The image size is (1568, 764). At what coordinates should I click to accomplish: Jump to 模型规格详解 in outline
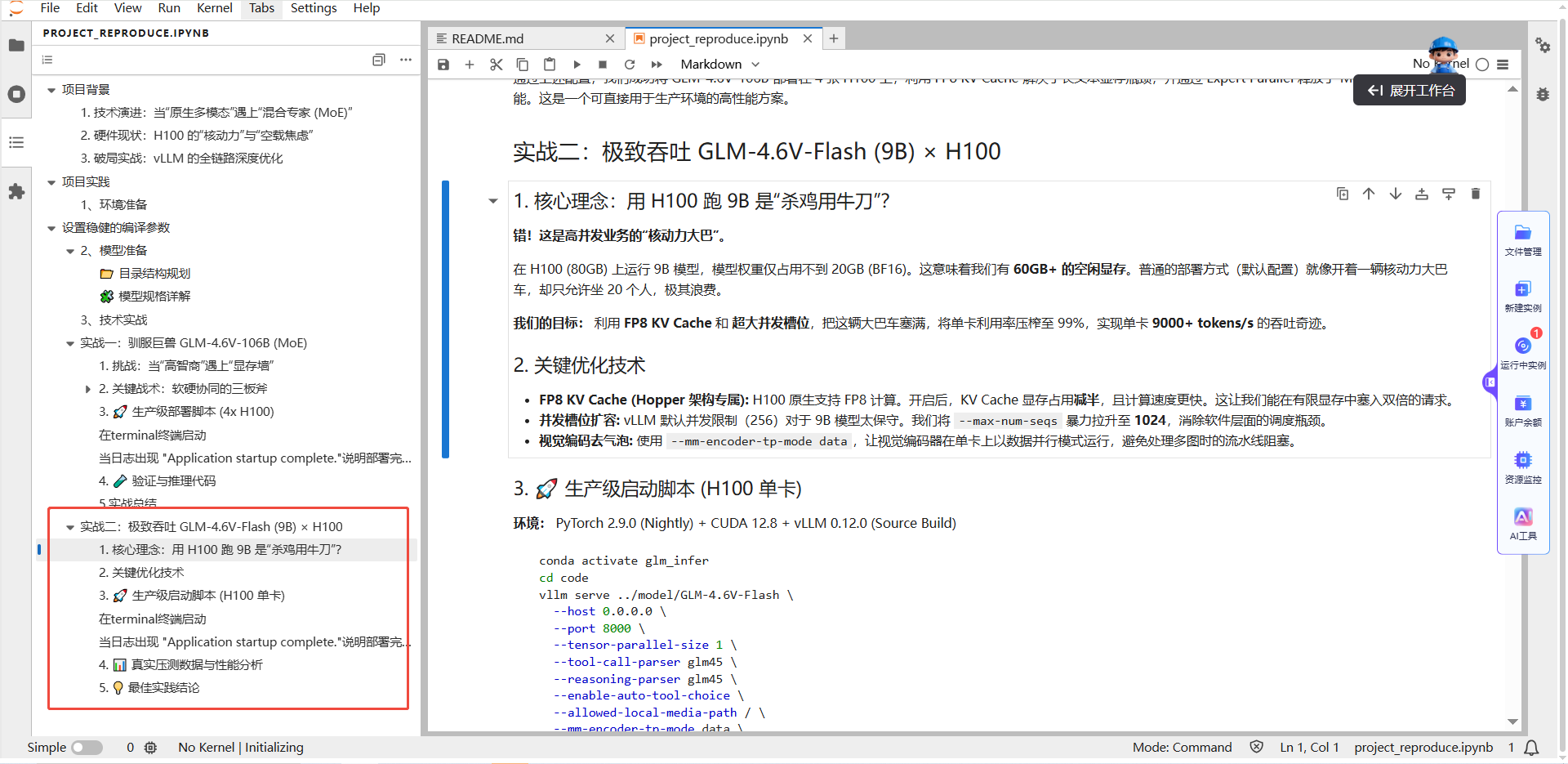tap(154, 297)
